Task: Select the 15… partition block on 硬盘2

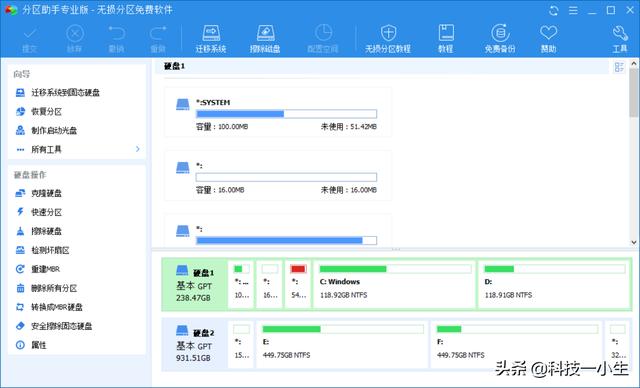Action: pos(241,345)
